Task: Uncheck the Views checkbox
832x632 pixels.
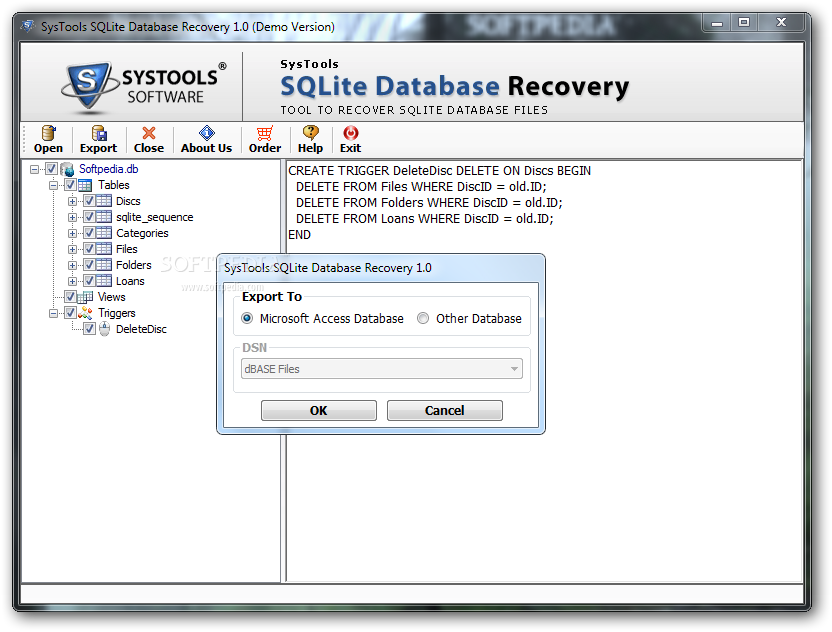Action: [70, 296]
